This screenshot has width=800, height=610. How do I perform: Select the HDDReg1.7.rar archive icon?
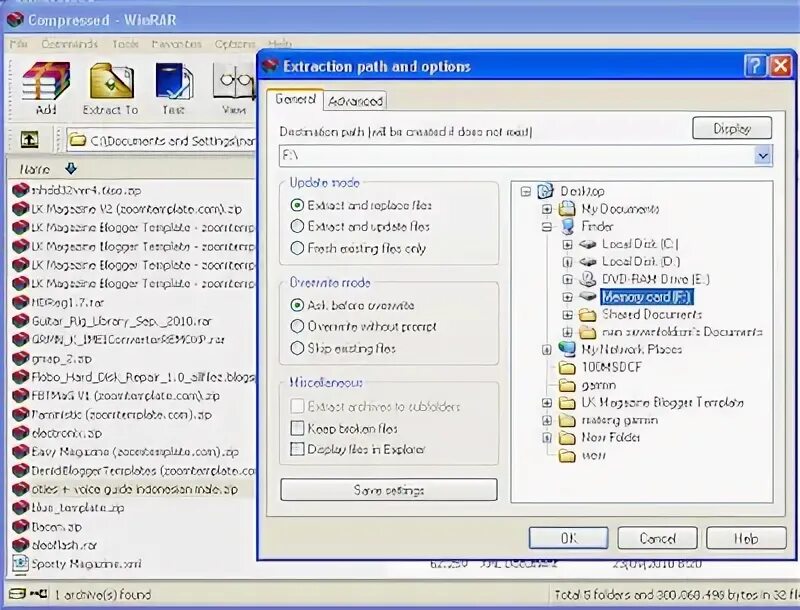click(x=20, y=302)
